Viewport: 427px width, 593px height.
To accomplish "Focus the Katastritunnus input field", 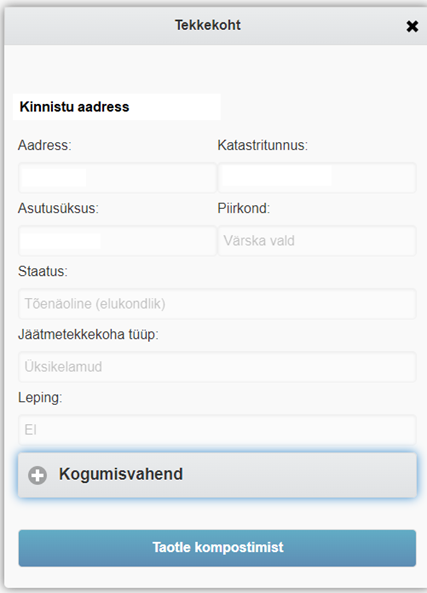I will tap(317, 178).
